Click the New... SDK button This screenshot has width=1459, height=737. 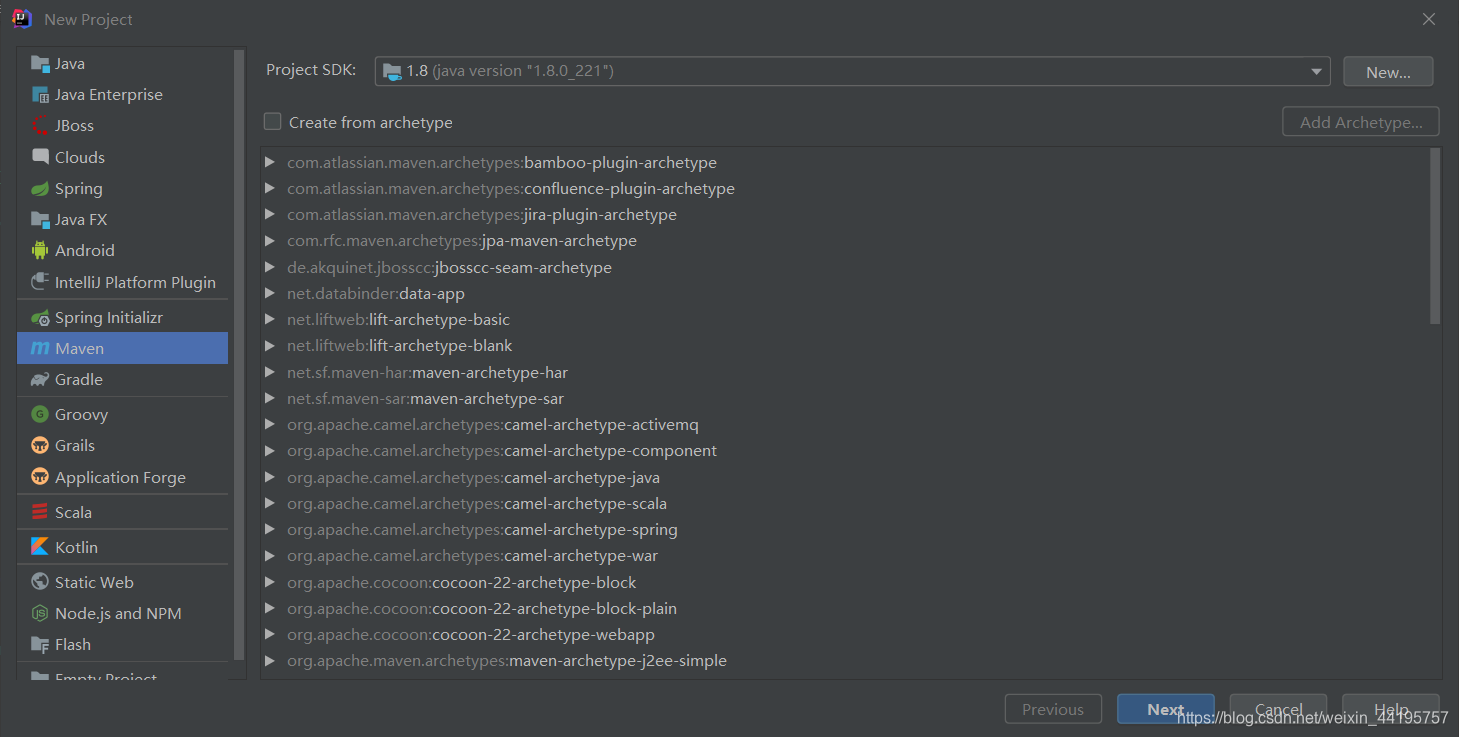coord(1388,72)
